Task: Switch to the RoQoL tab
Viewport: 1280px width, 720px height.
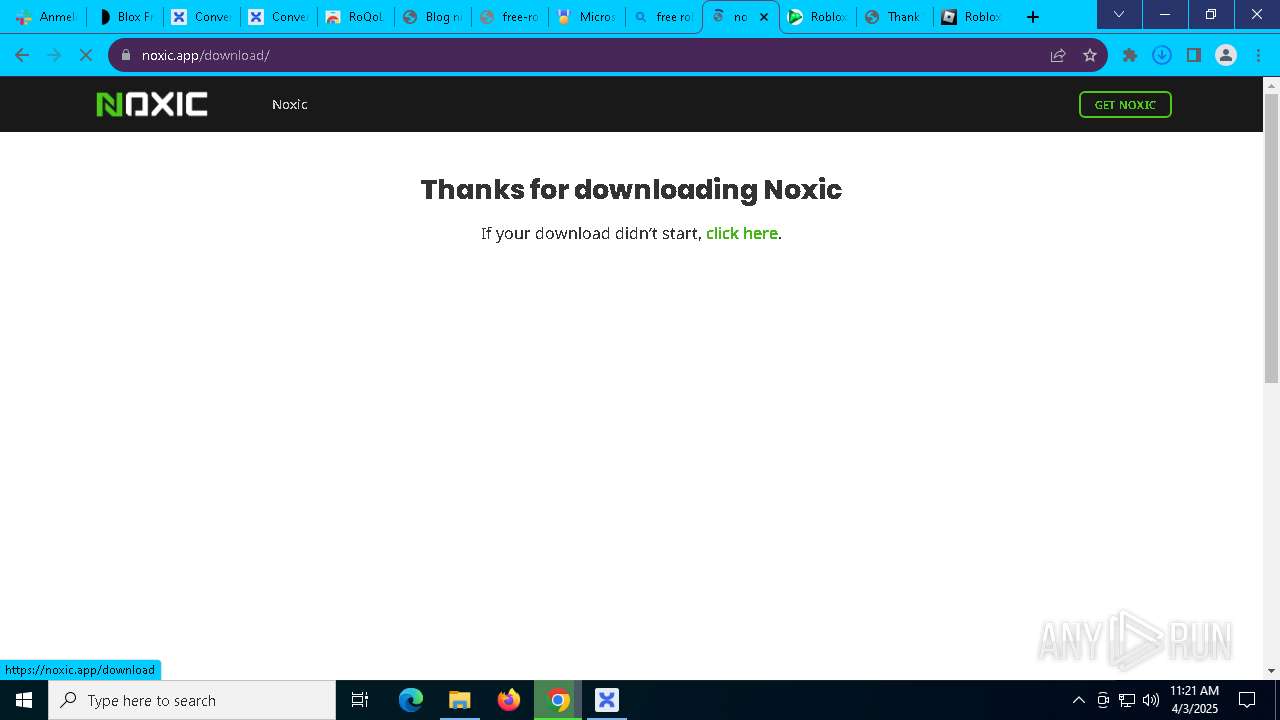Action: point(355,17)
